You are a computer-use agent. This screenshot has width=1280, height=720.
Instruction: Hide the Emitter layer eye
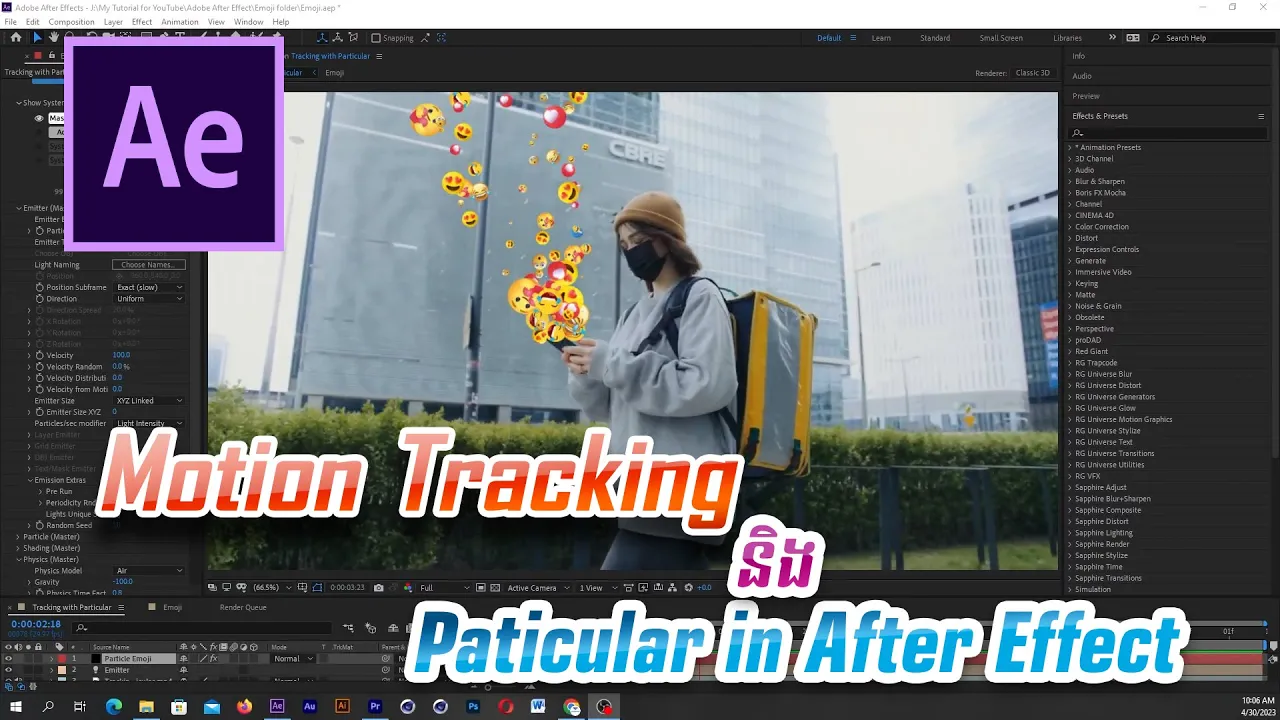click(x=8, y=670)
